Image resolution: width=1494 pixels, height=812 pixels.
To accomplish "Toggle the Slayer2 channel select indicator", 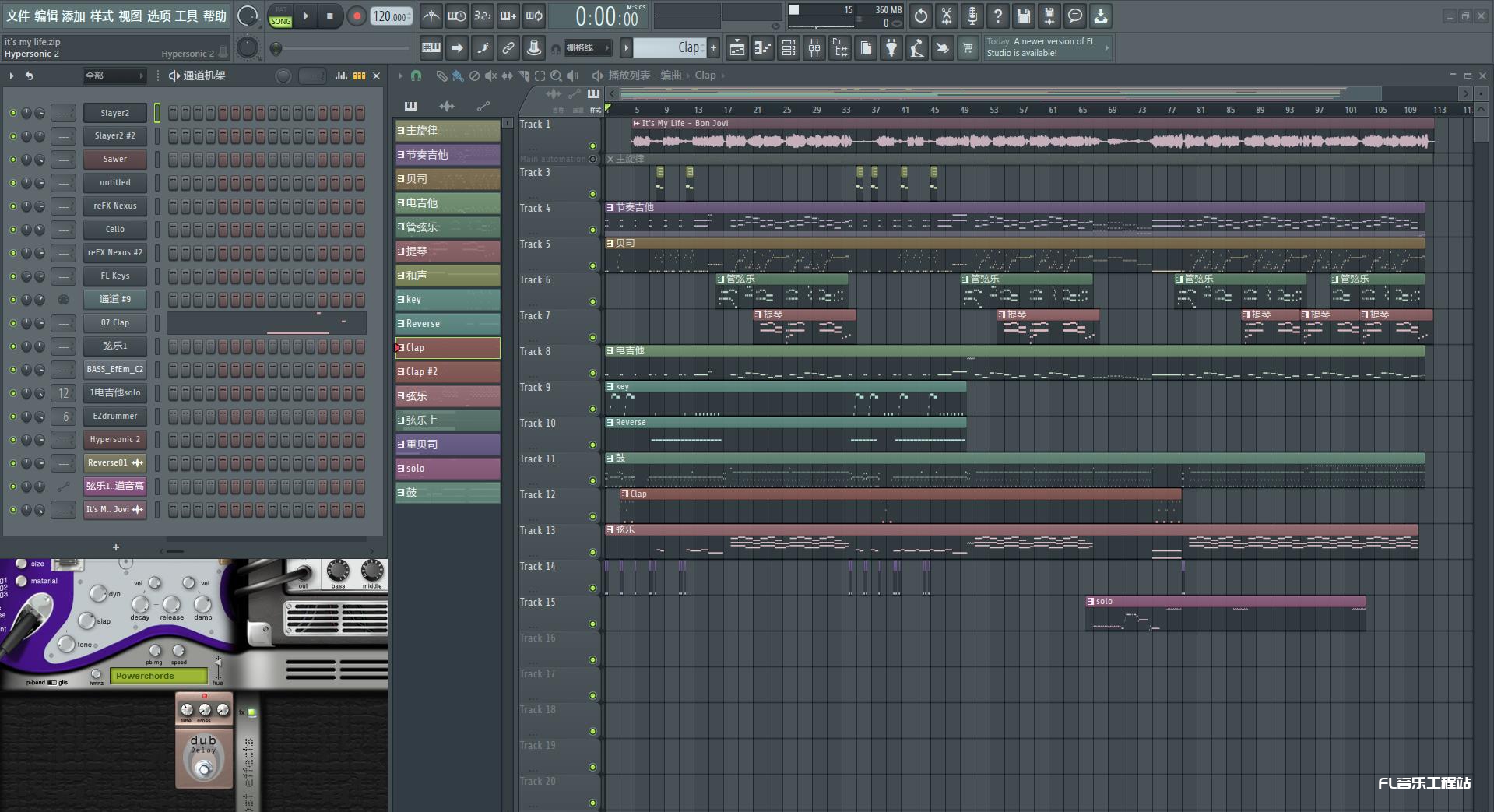I will click(156, 113).
